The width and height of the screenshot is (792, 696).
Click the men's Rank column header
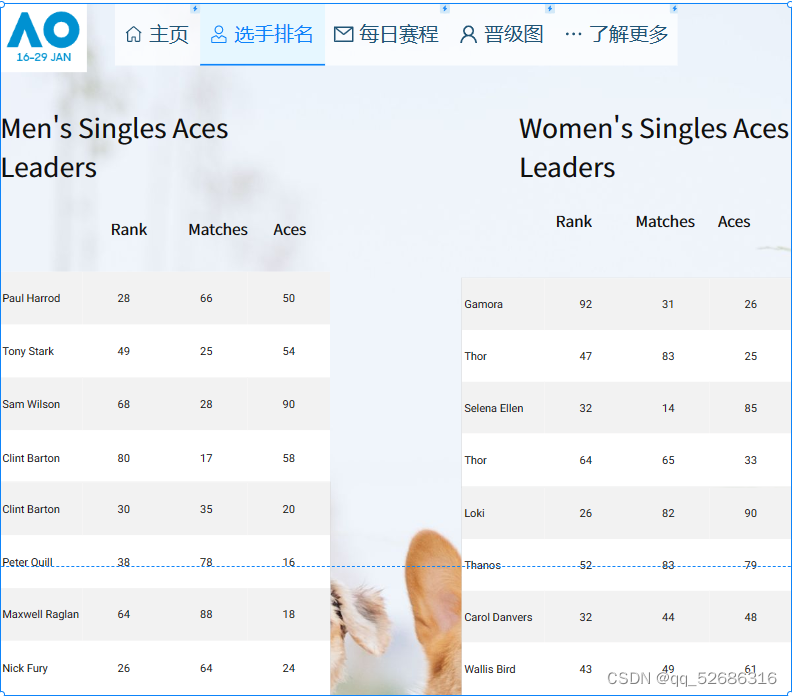click(129, 230)
